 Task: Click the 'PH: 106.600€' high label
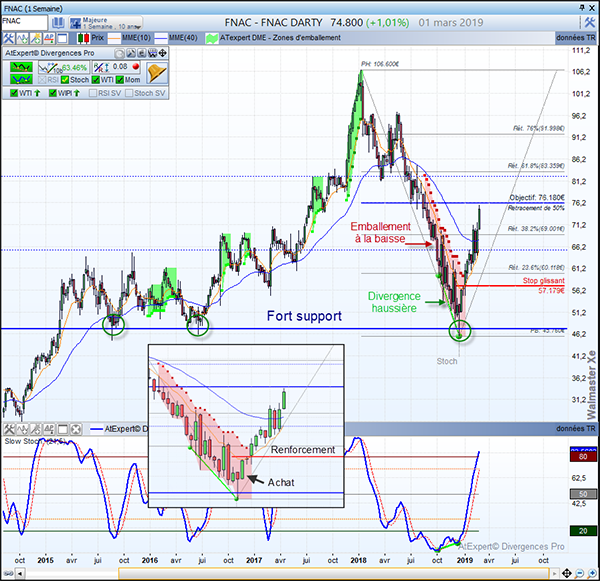point(380,64)
